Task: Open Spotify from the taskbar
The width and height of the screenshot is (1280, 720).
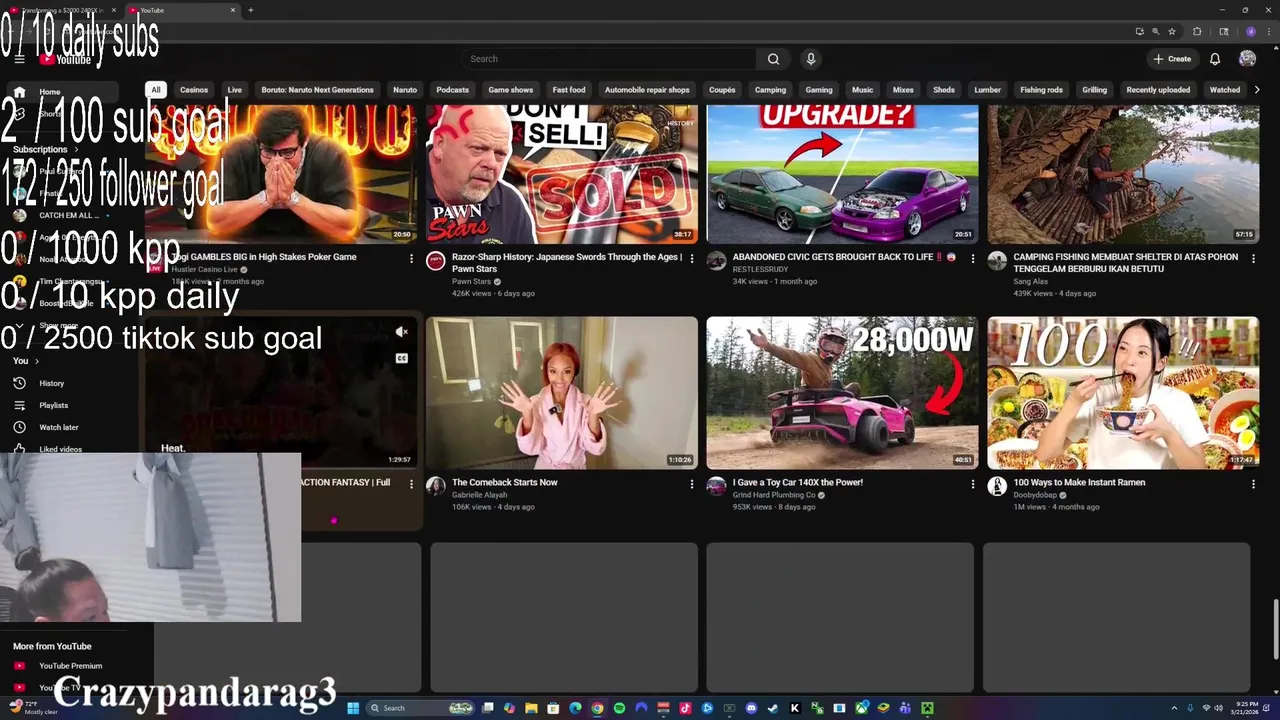Action: click(x=619, y=708)
